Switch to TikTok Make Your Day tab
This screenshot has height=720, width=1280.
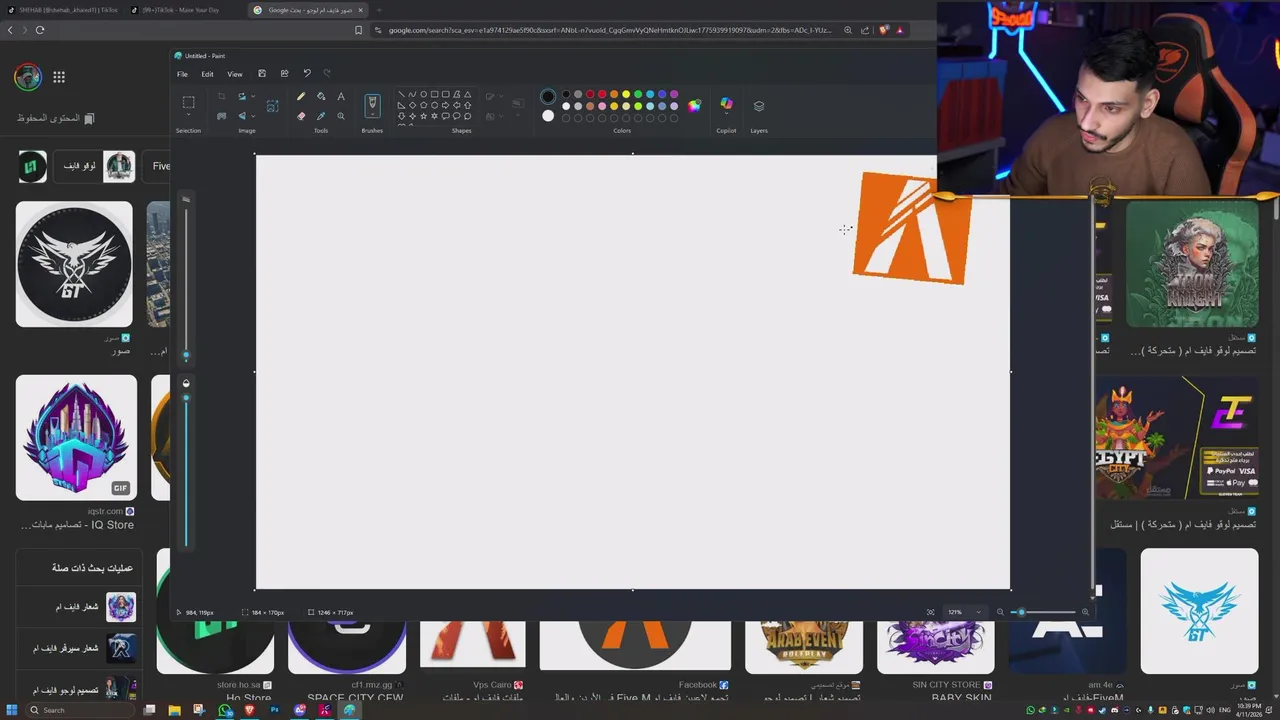[185, 10]
